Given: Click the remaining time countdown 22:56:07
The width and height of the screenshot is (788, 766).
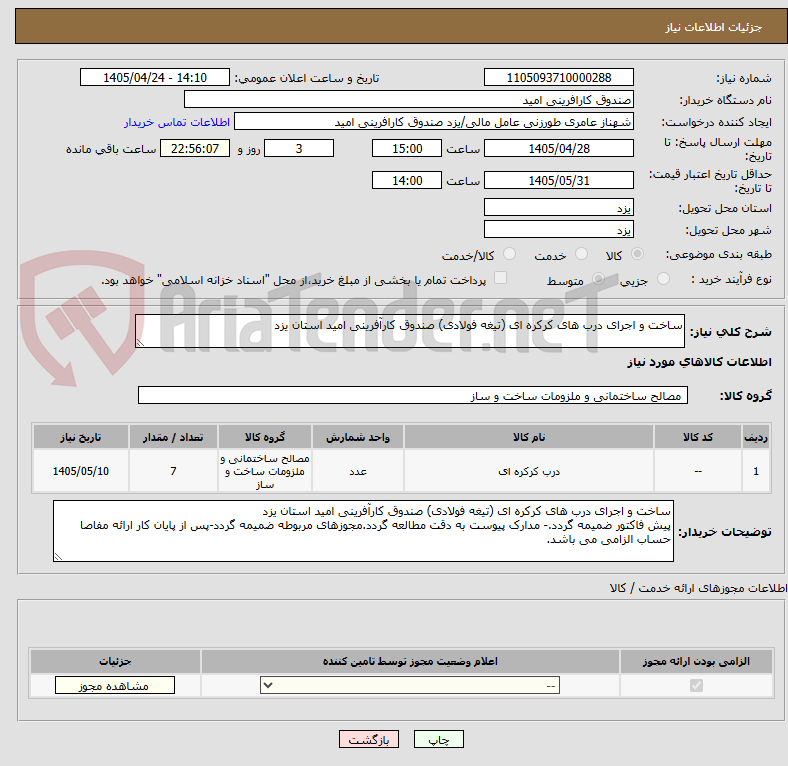Looking at the screenshot, I should point(195,149).
